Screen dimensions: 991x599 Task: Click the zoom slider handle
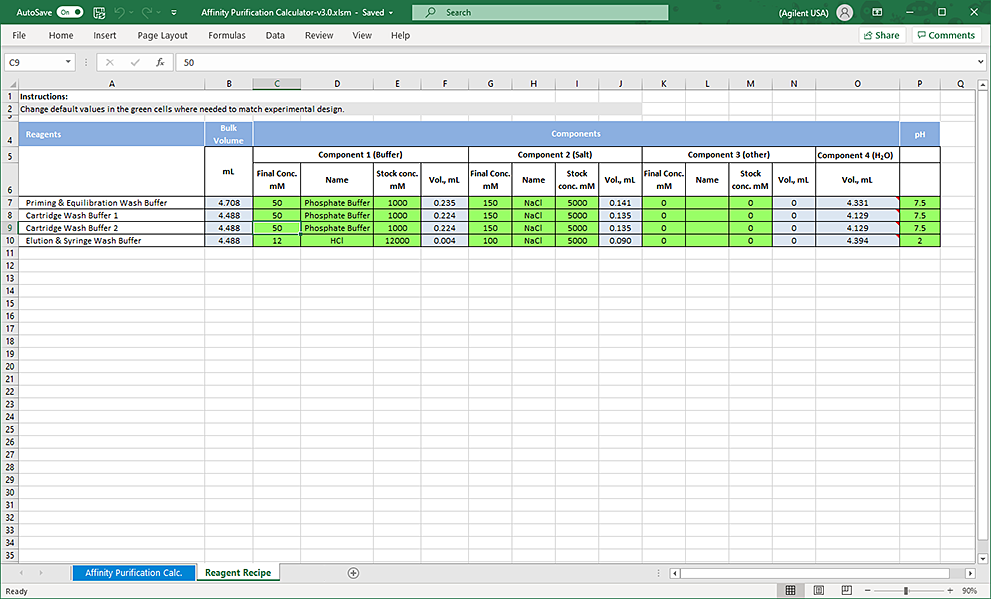906,590
